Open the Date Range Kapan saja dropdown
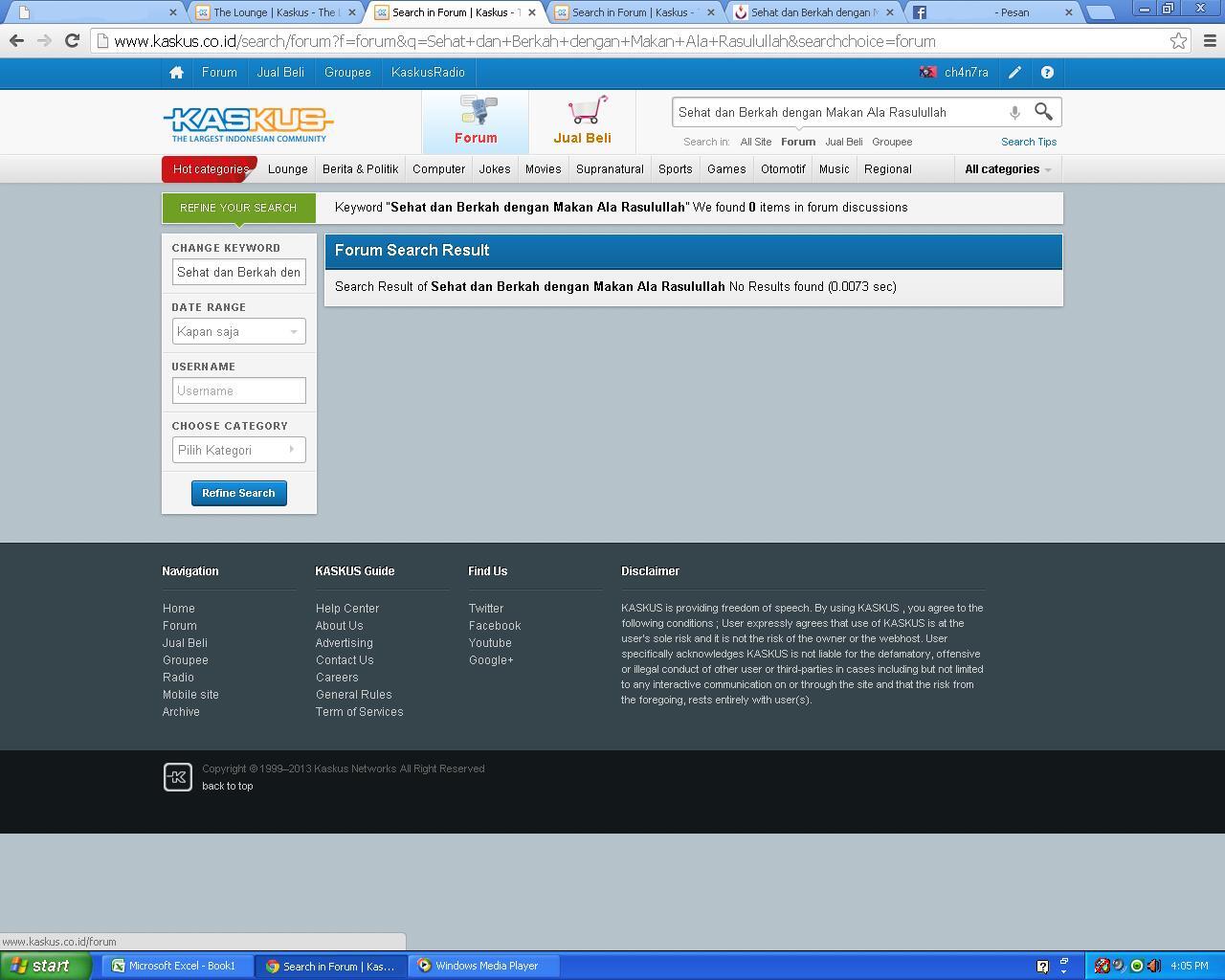1225x980 pixels. tap(239, 331)
